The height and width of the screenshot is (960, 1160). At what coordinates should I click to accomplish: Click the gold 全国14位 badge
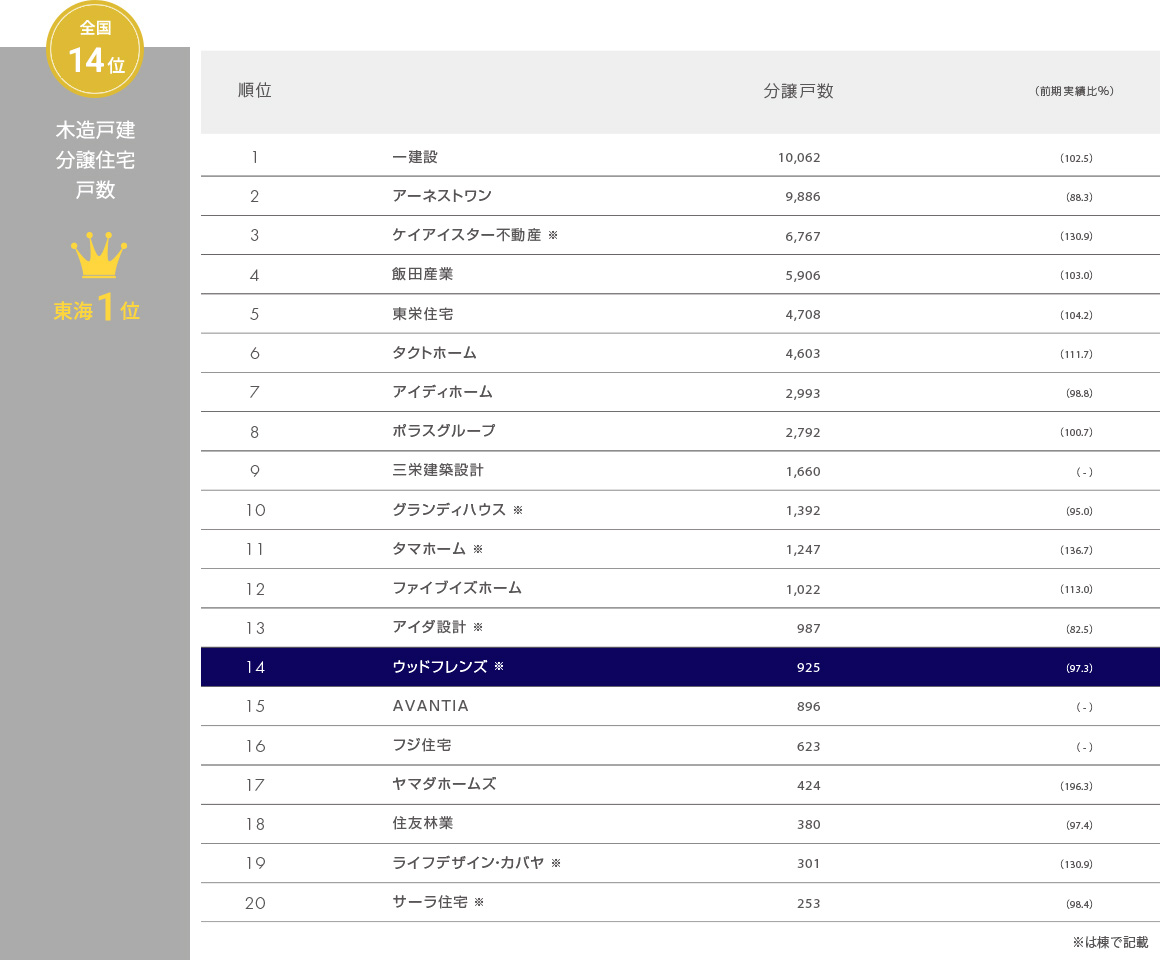coord(95,49)
